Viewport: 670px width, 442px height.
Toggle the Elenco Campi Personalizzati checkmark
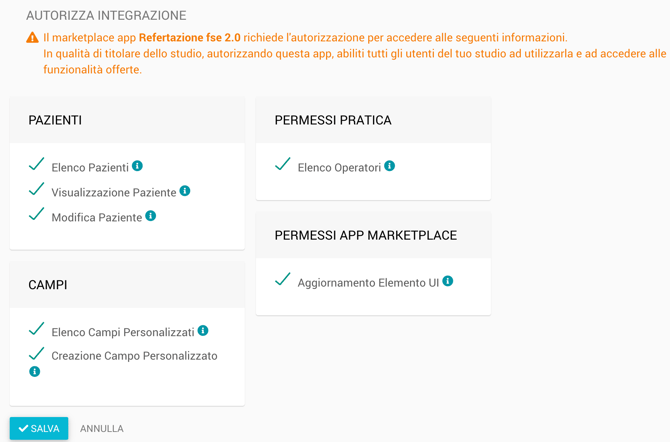(37, 328)
